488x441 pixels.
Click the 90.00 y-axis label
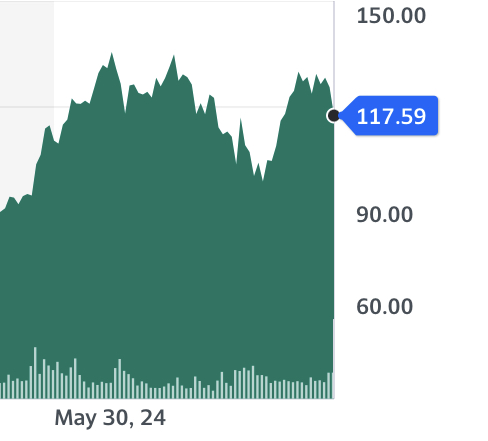coord(384,214)
